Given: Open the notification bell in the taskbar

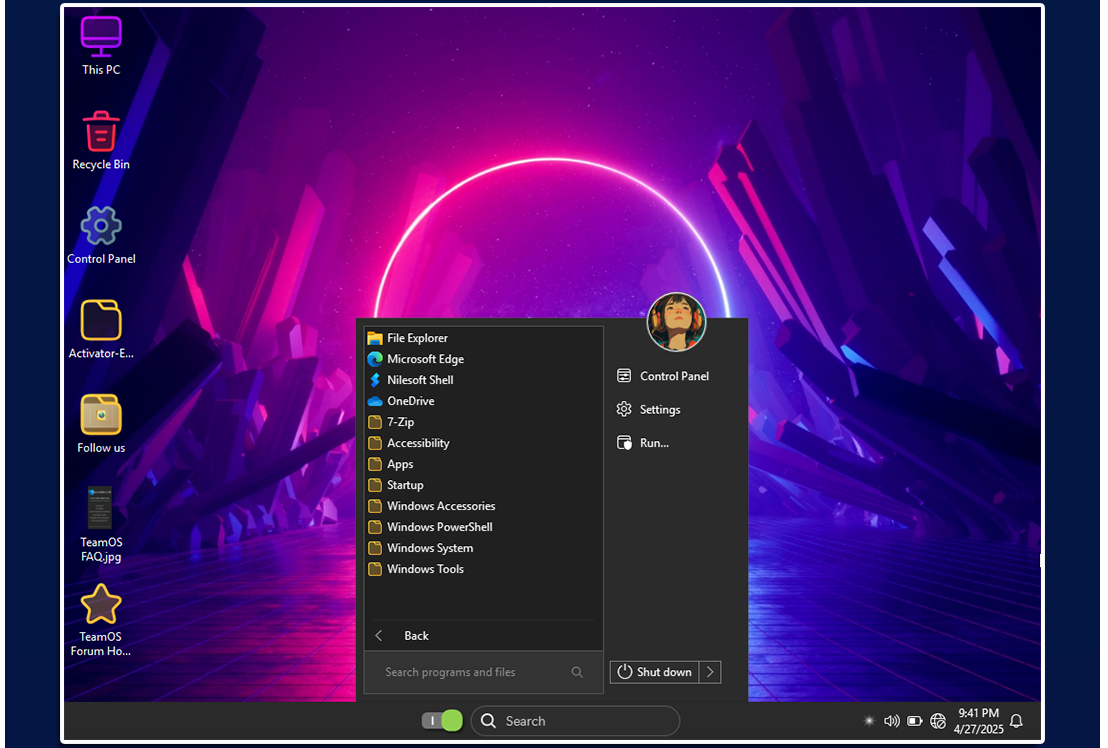Looking at the screenshot, I should click(1016, 721).
